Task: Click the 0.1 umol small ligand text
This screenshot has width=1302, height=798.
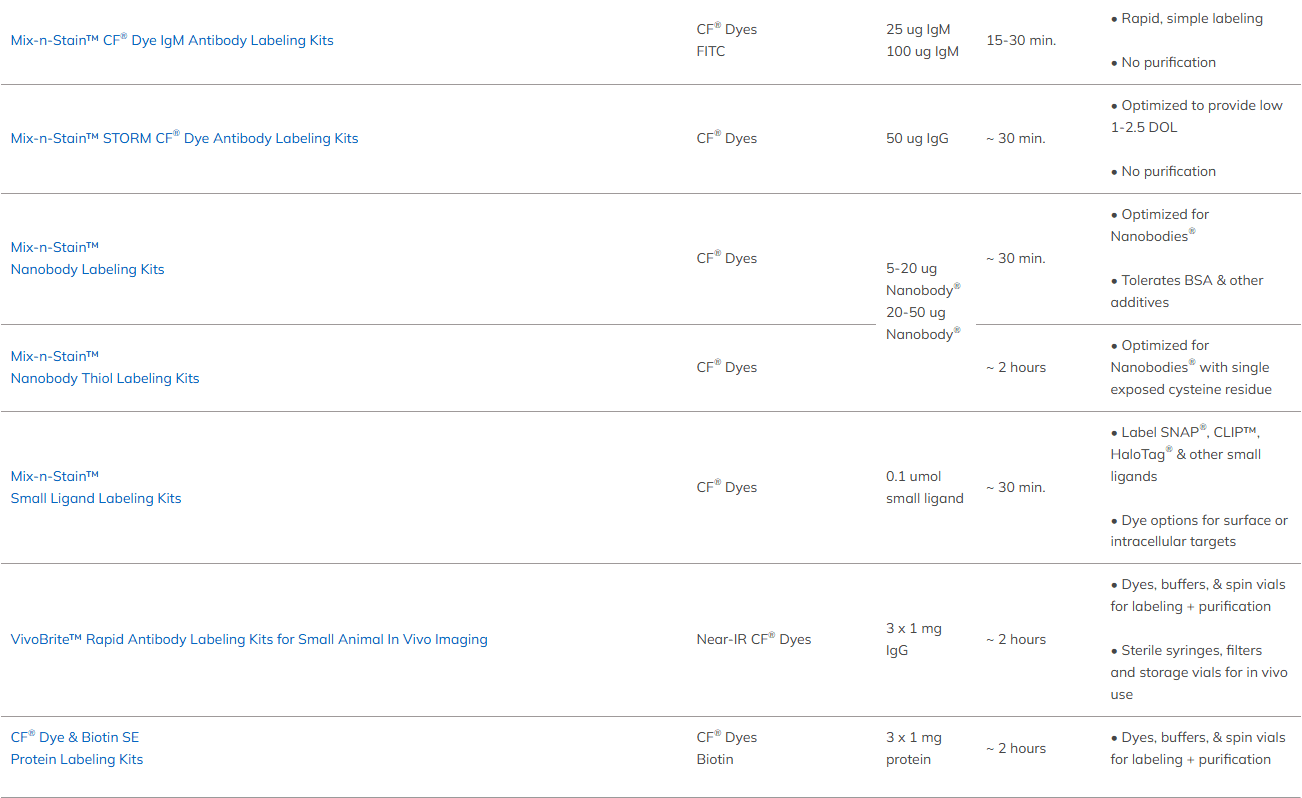Action: [924, 487]
